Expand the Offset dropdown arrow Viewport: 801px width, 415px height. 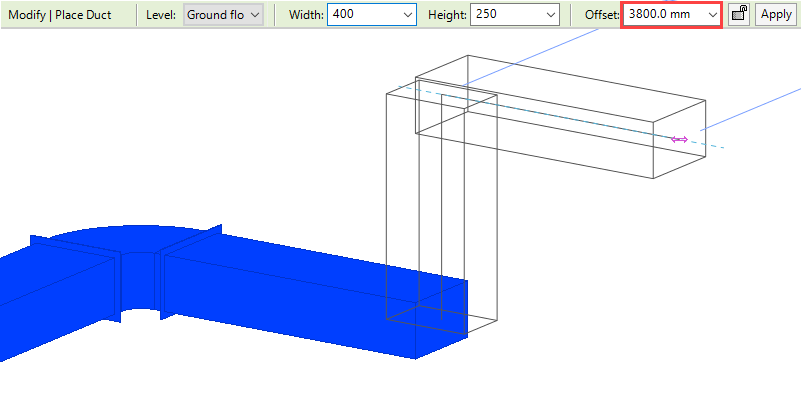(713, 15)
